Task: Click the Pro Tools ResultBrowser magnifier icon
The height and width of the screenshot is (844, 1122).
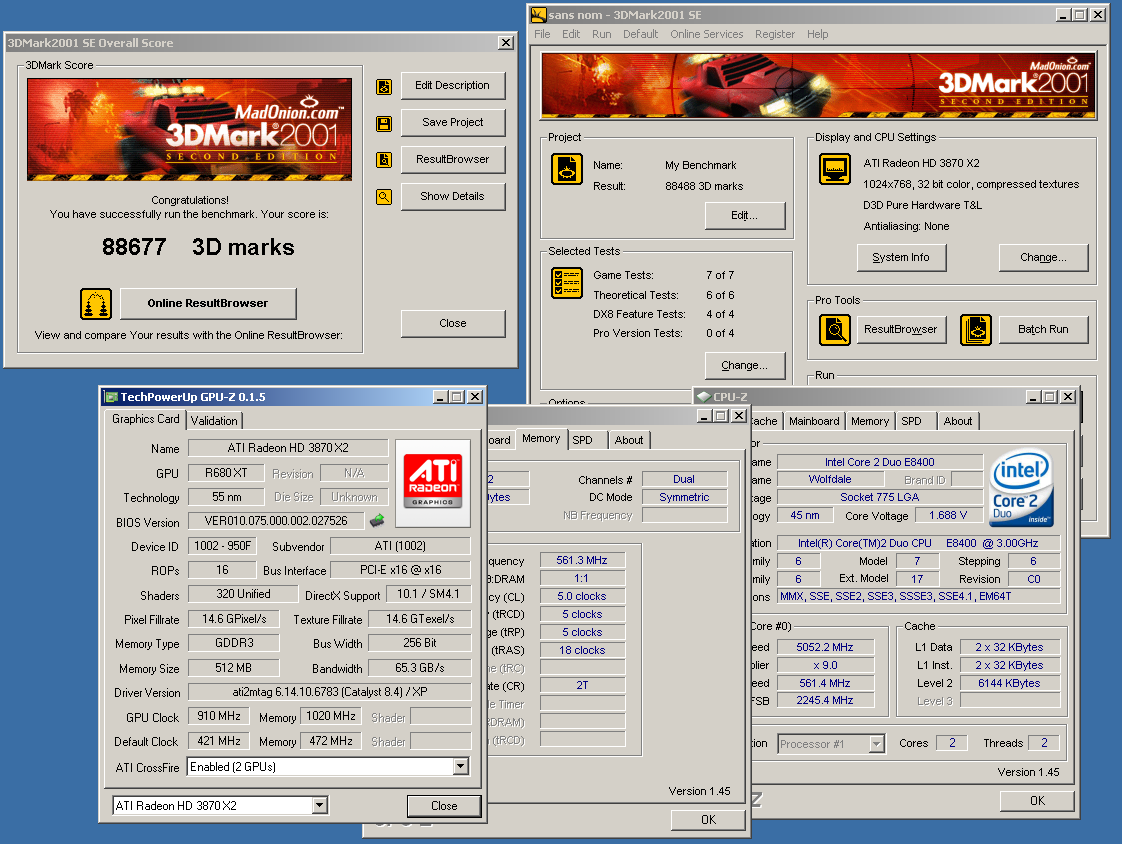Action: coord(834,330)
